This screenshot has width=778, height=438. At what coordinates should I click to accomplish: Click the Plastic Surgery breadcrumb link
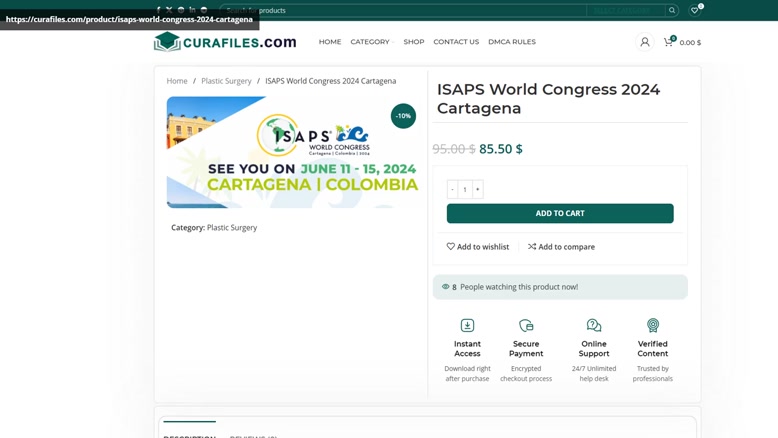pyautogui.click(x=226, y=81)
